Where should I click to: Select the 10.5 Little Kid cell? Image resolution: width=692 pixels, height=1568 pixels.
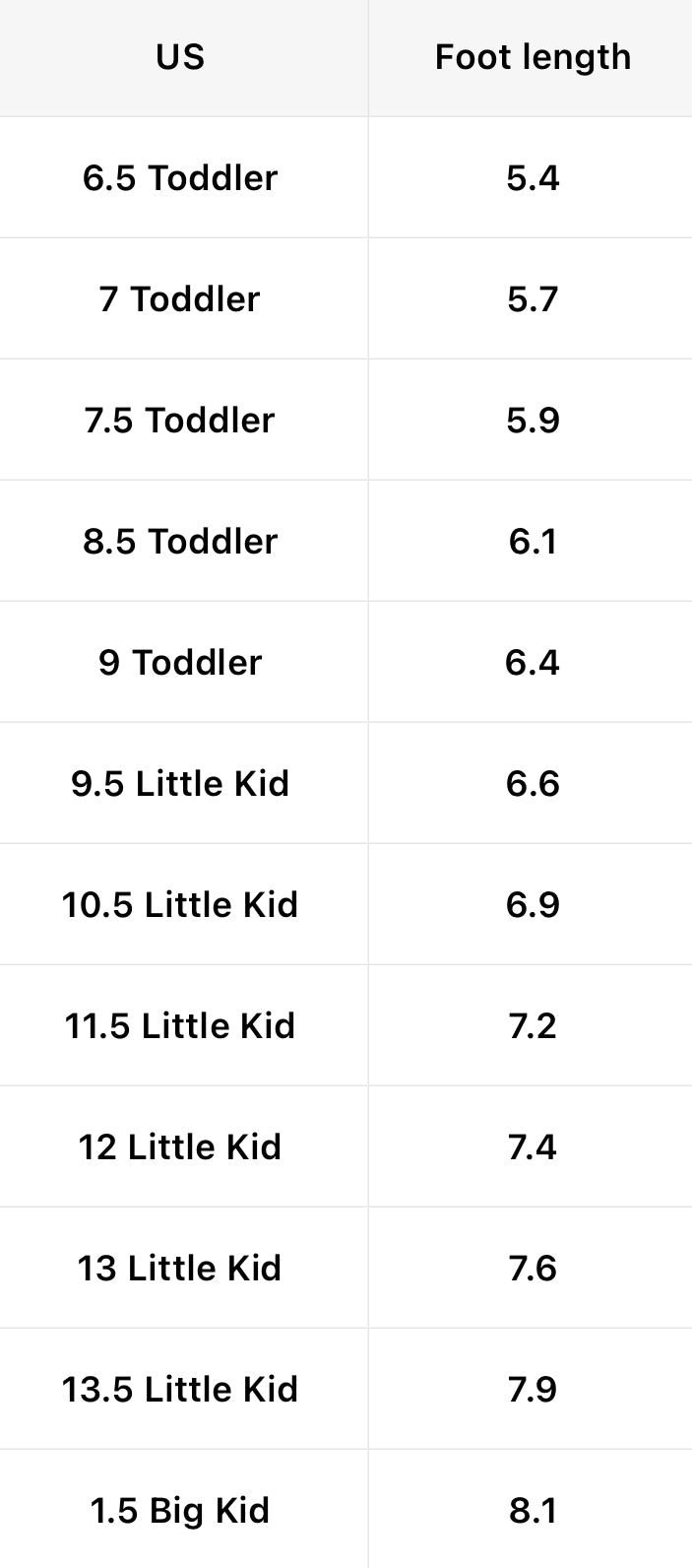click(x=180, y=905)
